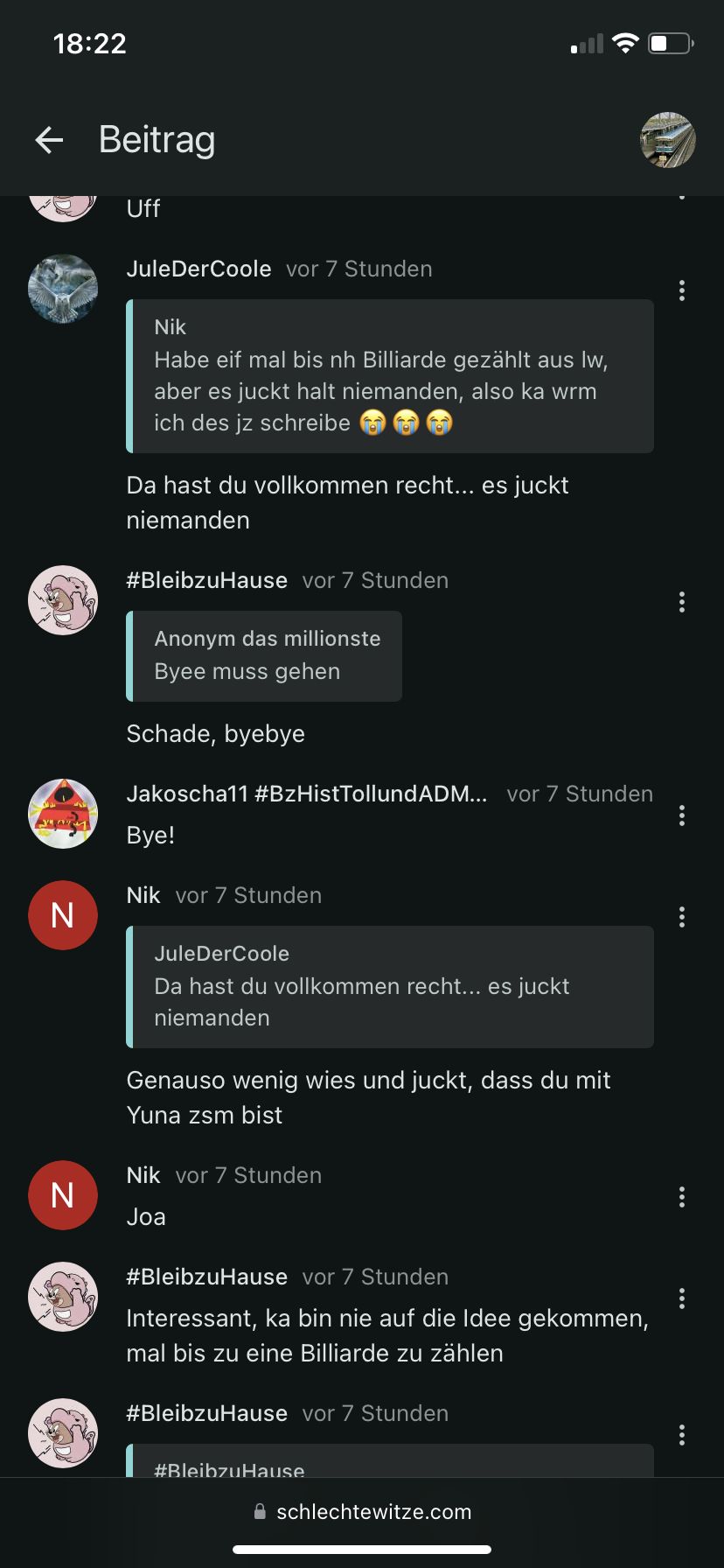Open JuleDerCoole's username link

click(x=198, y=269)
